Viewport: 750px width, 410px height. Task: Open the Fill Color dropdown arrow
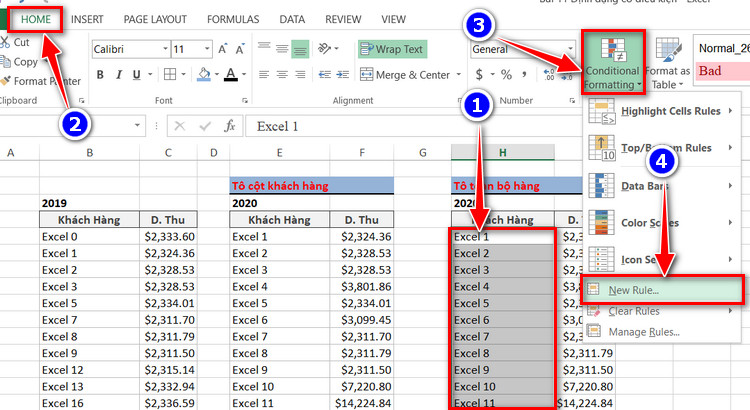click(x=217, y=75)
